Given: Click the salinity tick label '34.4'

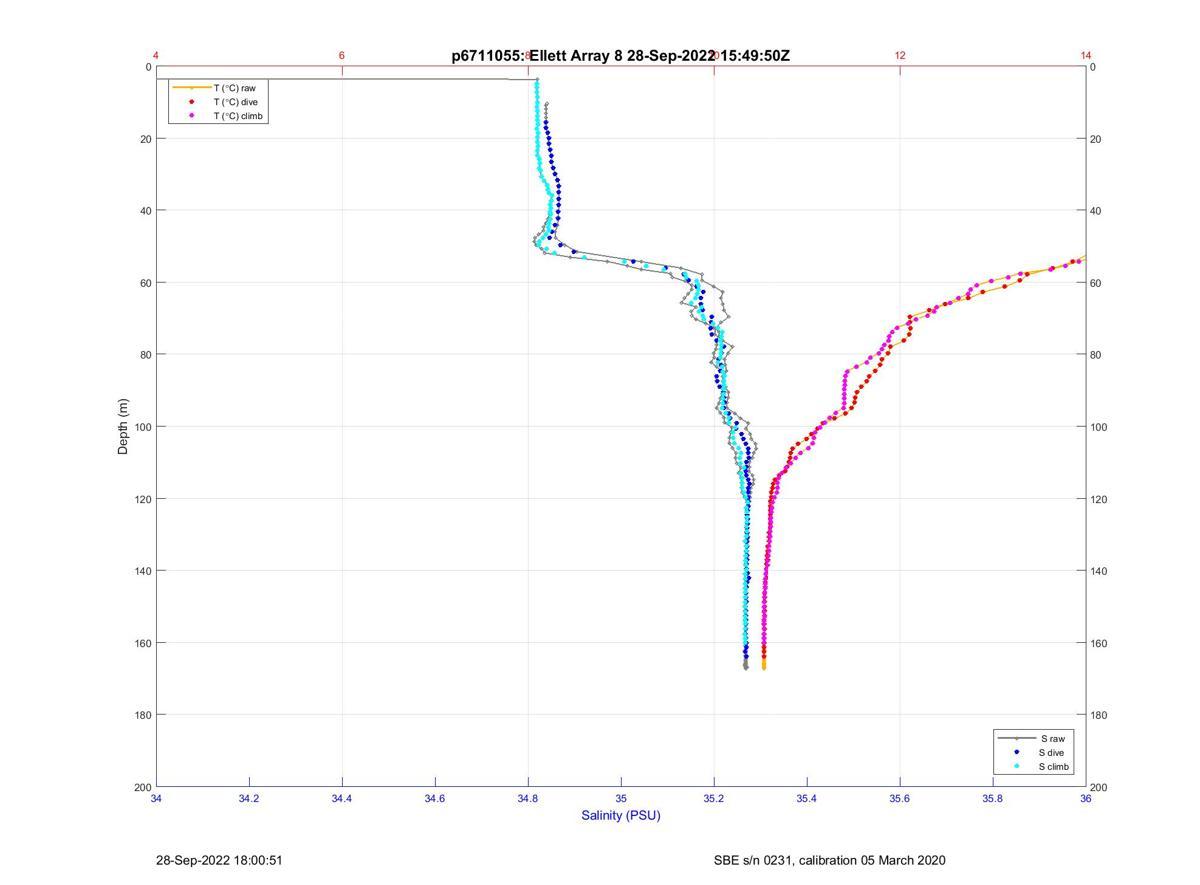Looking at the screenshot, I should point(342,798).
